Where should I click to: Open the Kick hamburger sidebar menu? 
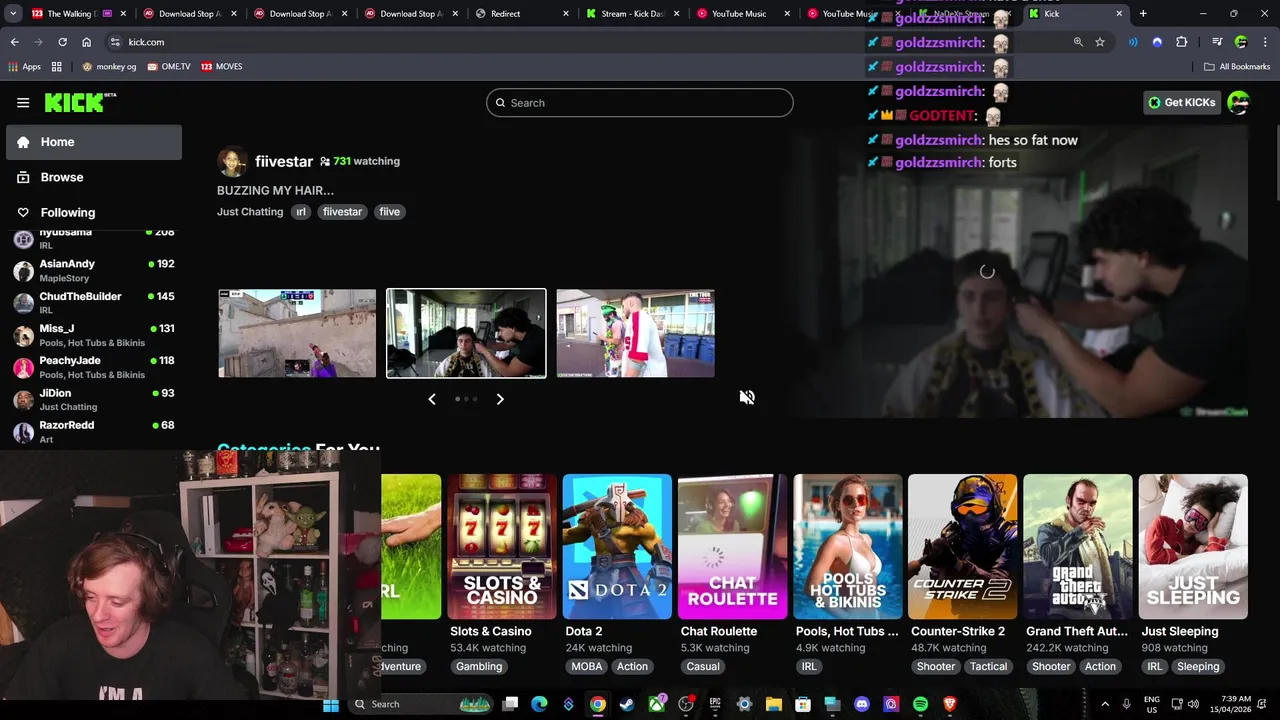pyautogui.click(x=23, y=103)
